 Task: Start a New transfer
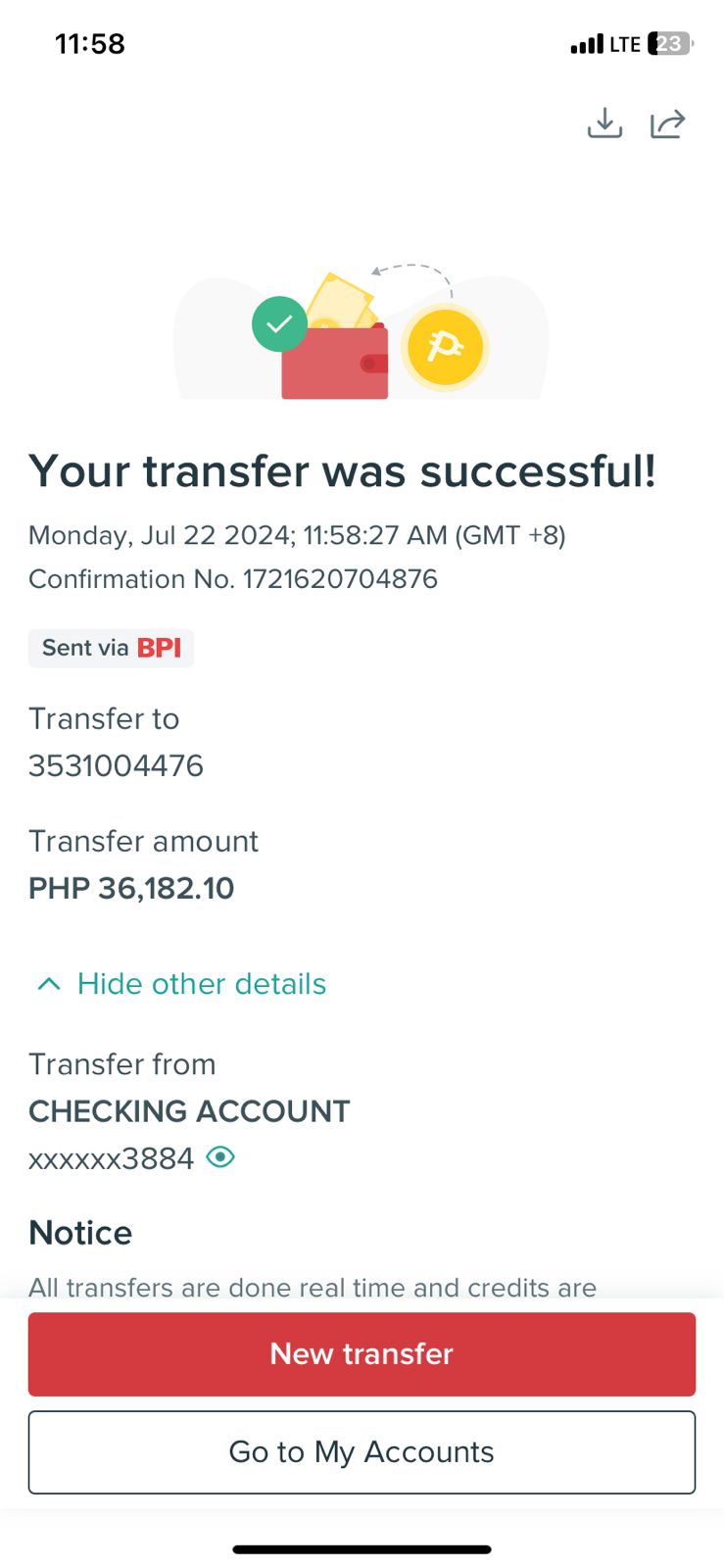coord(362,1353)
